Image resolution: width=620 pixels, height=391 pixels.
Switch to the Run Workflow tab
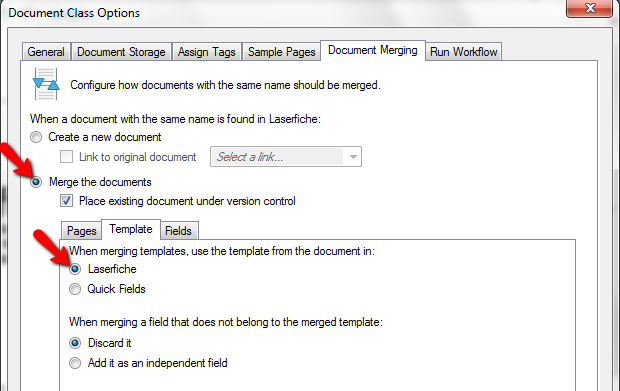click(463, 52)
